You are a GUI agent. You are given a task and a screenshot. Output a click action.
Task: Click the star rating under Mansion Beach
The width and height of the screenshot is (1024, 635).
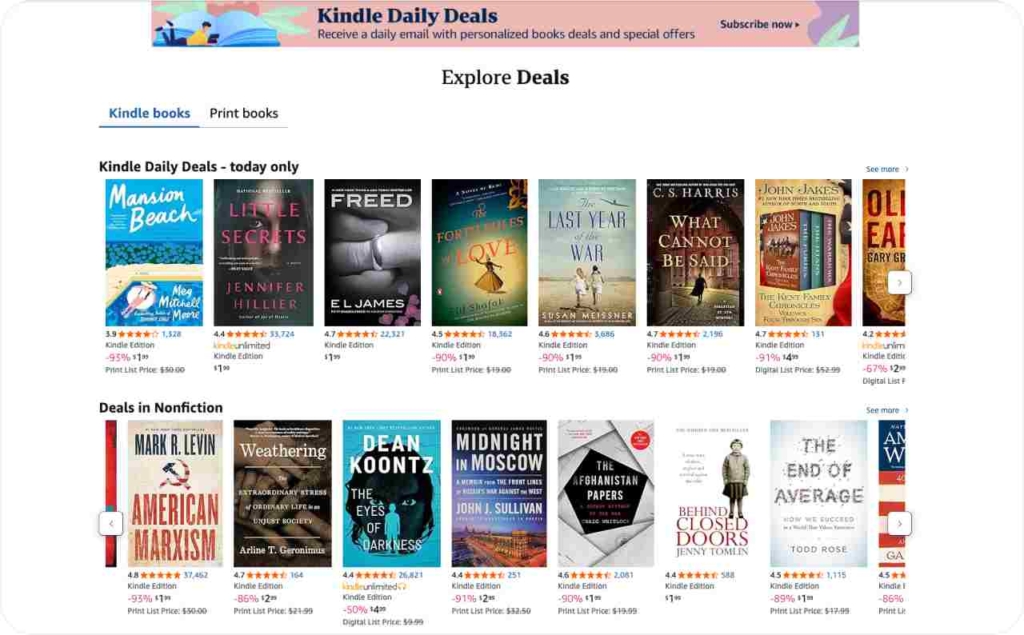pyautogui.click(x=138, y=334)
